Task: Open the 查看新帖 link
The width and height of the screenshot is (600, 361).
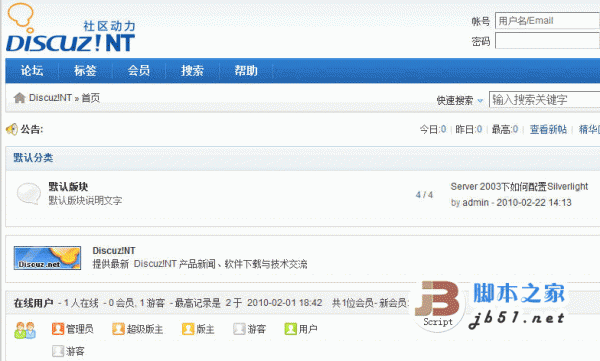Action: [548, 129]
